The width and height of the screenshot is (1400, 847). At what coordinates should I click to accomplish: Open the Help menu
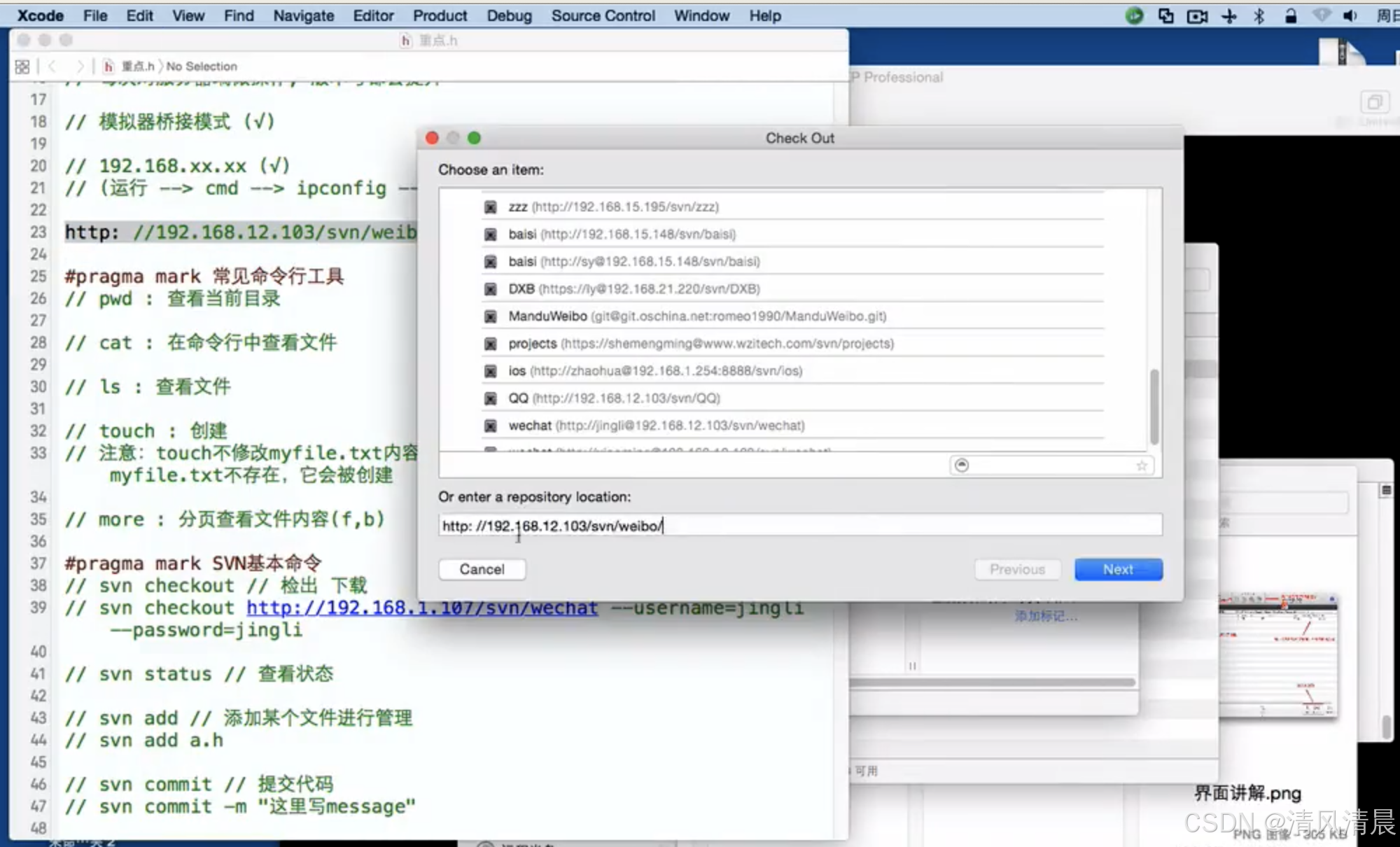tap(765, 15)
